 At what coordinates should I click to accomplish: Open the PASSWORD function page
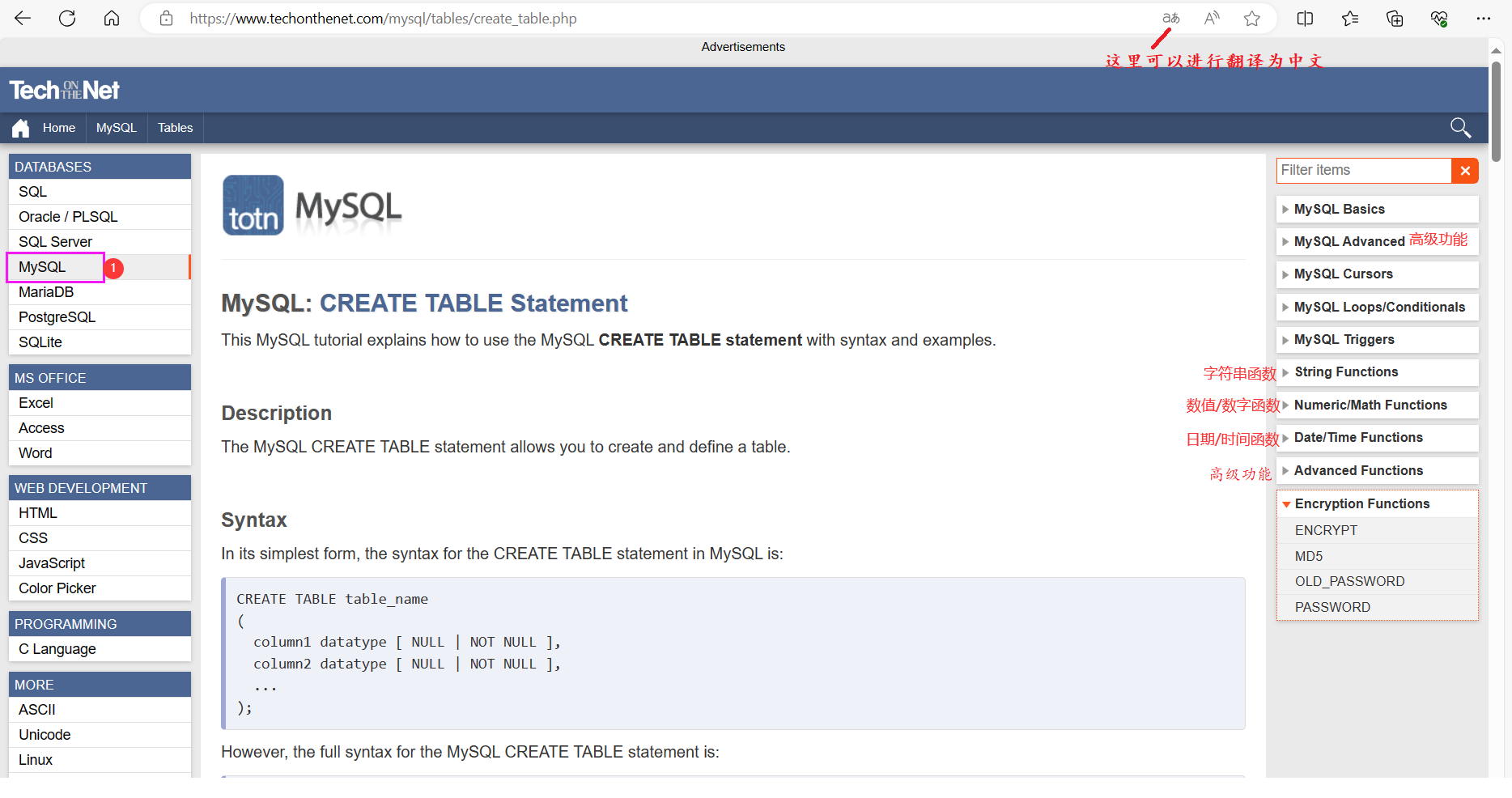(1378, 607)
